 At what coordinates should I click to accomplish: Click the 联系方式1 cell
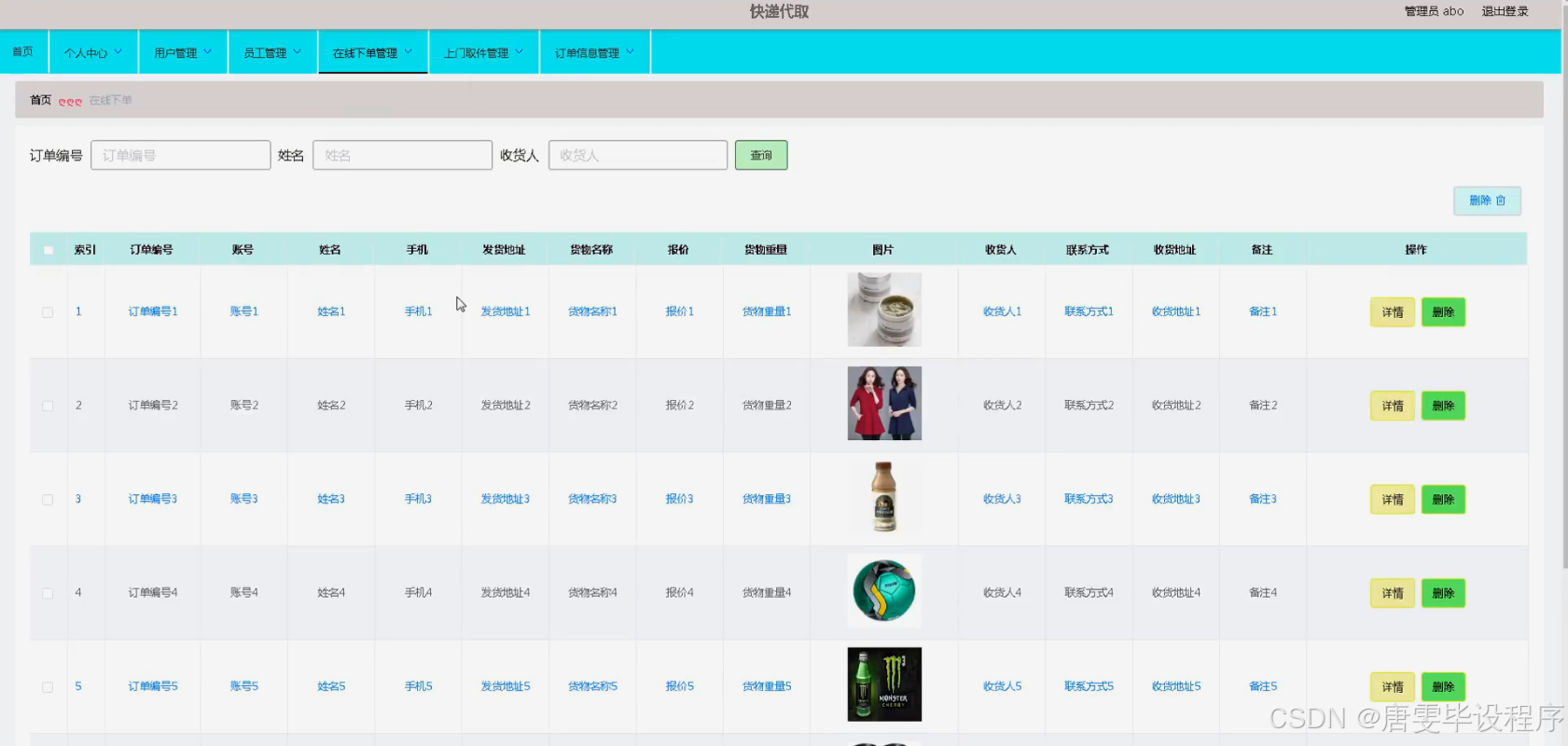point(1089,311)
